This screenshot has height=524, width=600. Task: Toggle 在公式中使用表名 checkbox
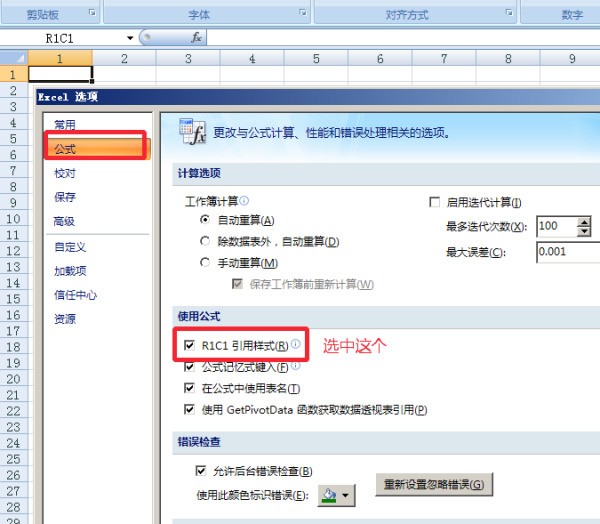189,388
